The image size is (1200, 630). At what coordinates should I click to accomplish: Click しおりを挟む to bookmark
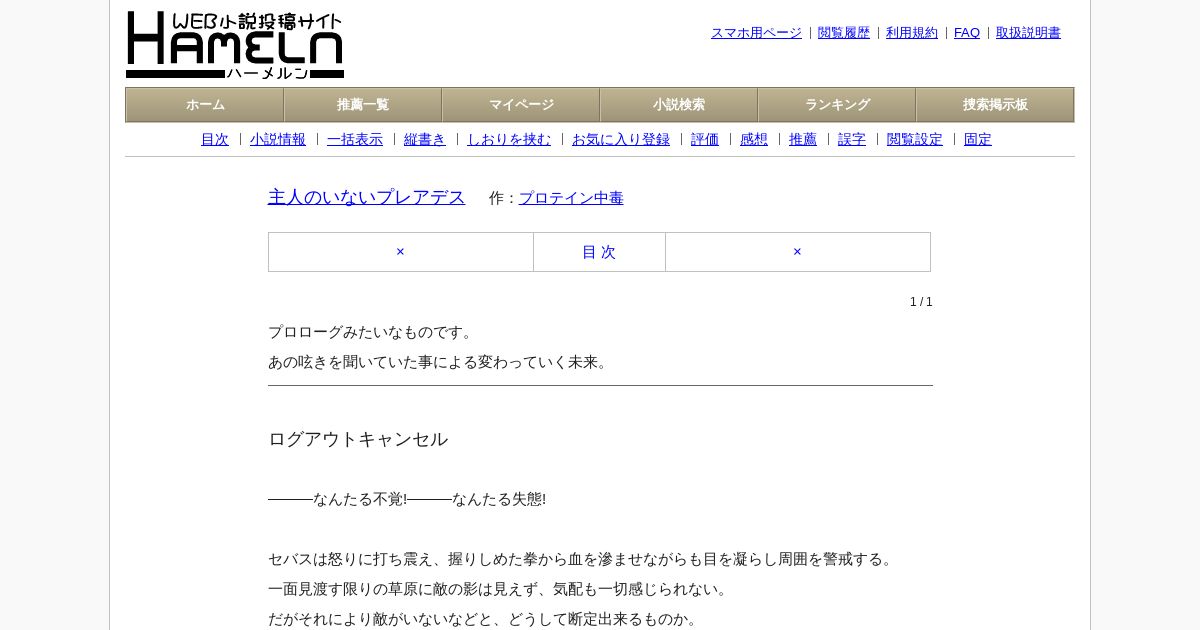(x=509, y=140)
